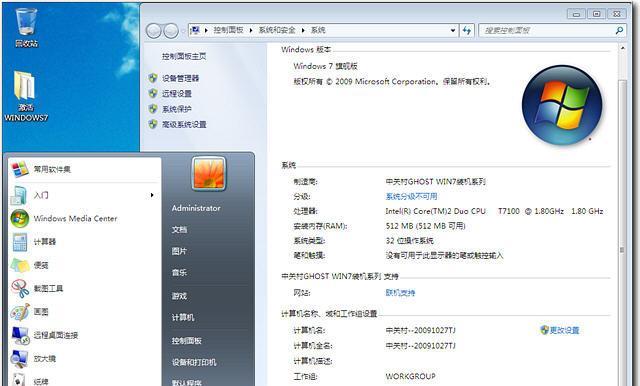
Task: Open the 设备管理器 link
Action: coord(180,78)
